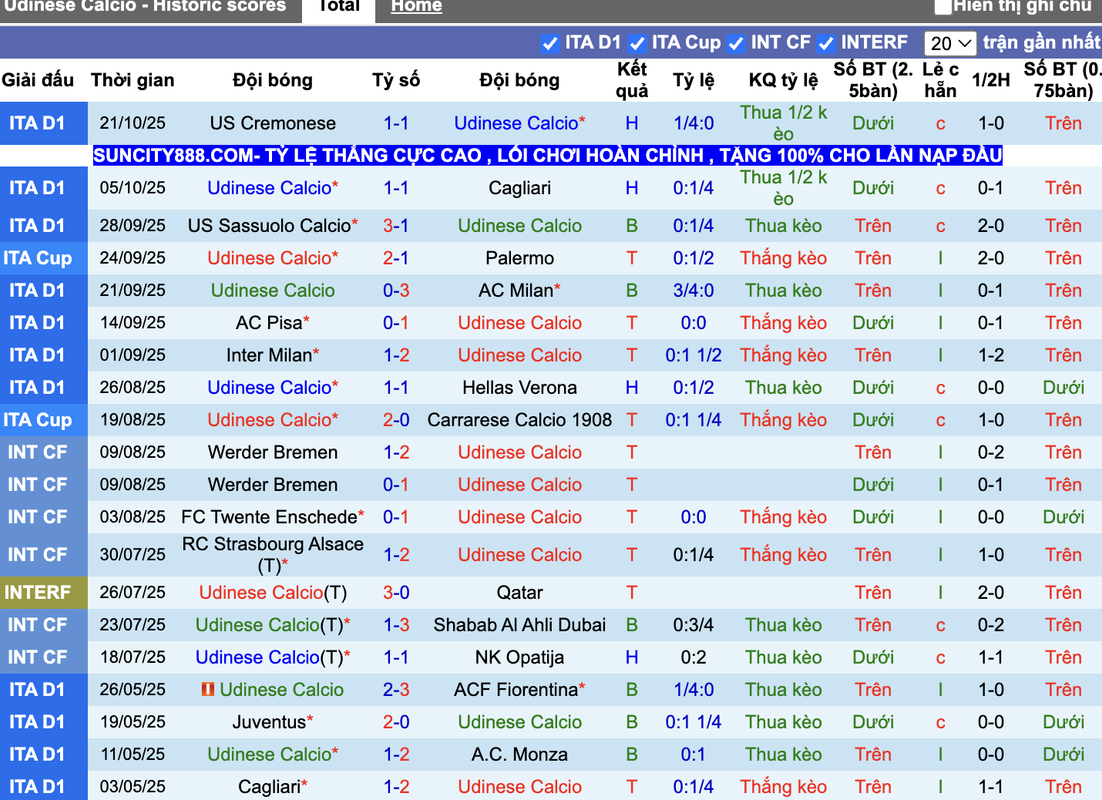This screenshot has height=800, width=1102.
Task: Click the date 14/09/25
Action: [132, 323]
